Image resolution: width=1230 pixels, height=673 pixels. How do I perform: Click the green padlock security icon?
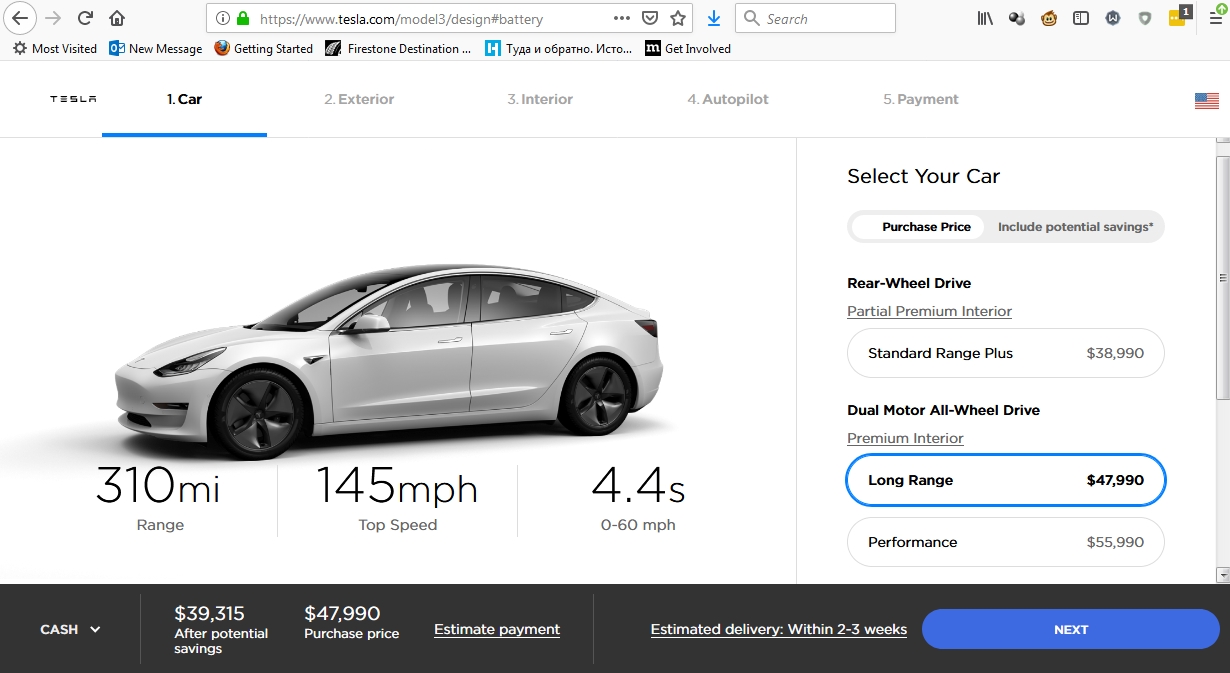(x=242, y=18)
